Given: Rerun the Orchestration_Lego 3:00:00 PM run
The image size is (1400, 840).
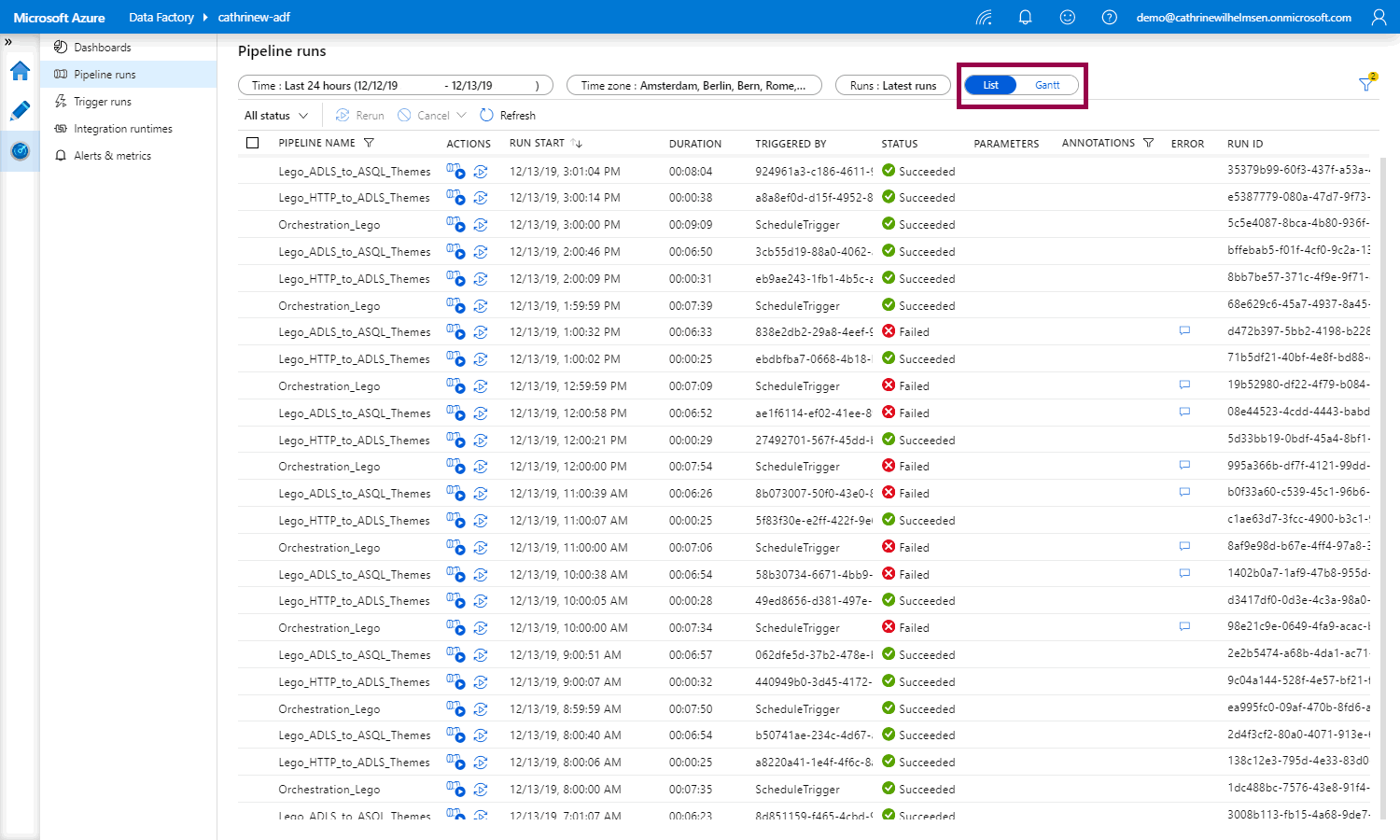Looking at the screenshot, I should click(x=481, y=225).
